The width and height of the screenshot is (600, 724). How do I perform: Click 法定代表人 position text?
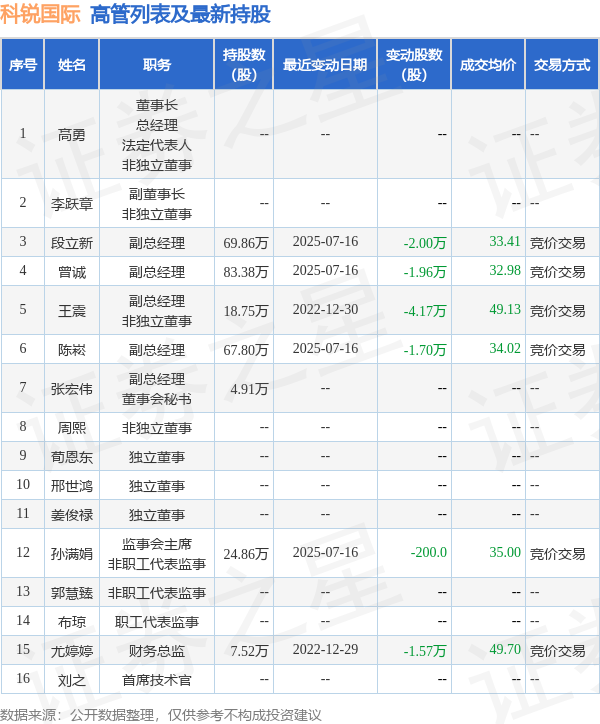click(157, 145)
